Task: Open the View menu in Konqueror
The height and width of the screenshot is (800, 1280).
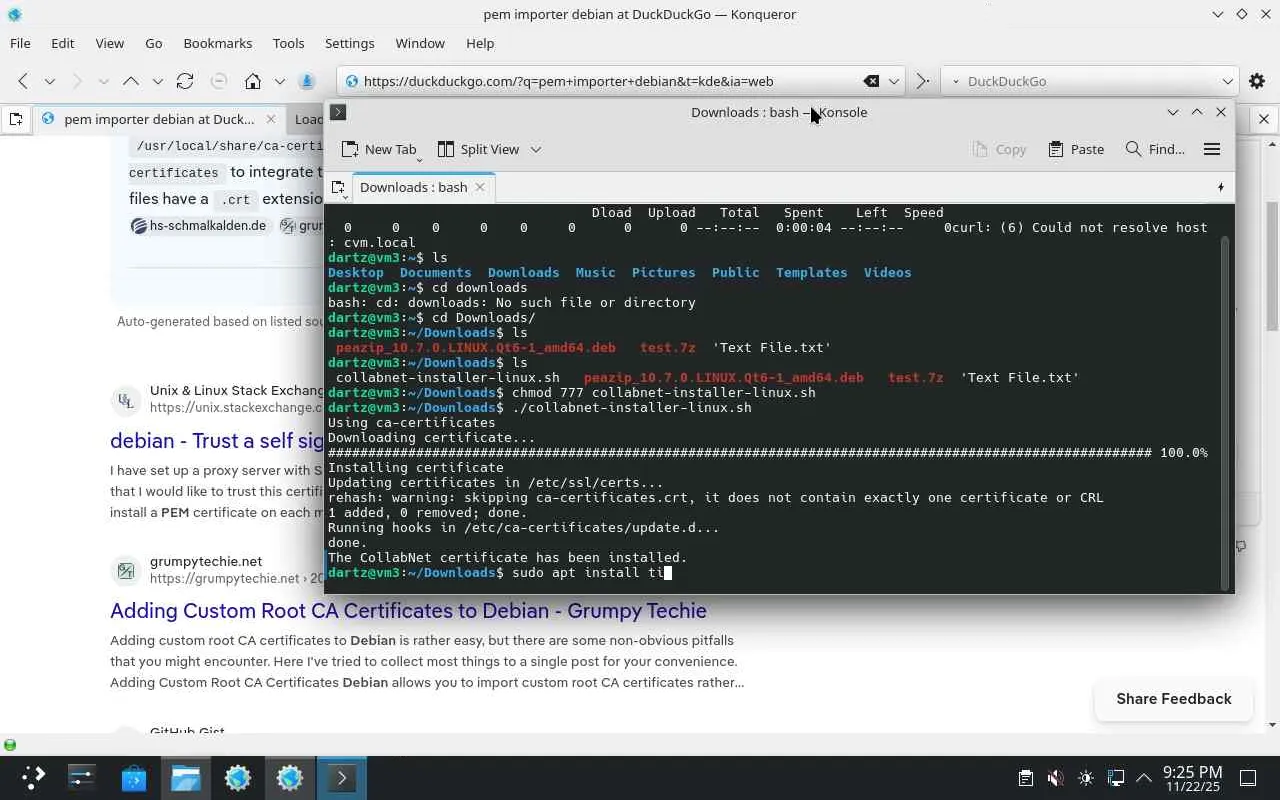Action: click(110, 43)
